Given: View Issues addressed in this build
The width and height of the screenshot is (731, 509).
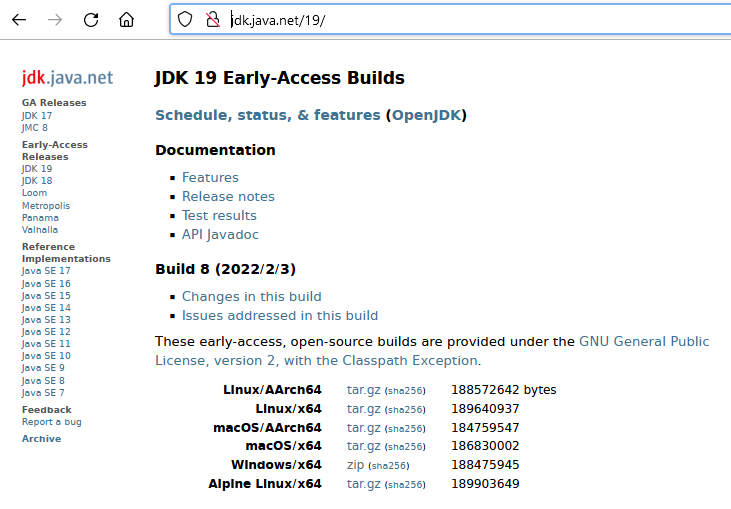Looking at the screenshot, I should 280,316.
